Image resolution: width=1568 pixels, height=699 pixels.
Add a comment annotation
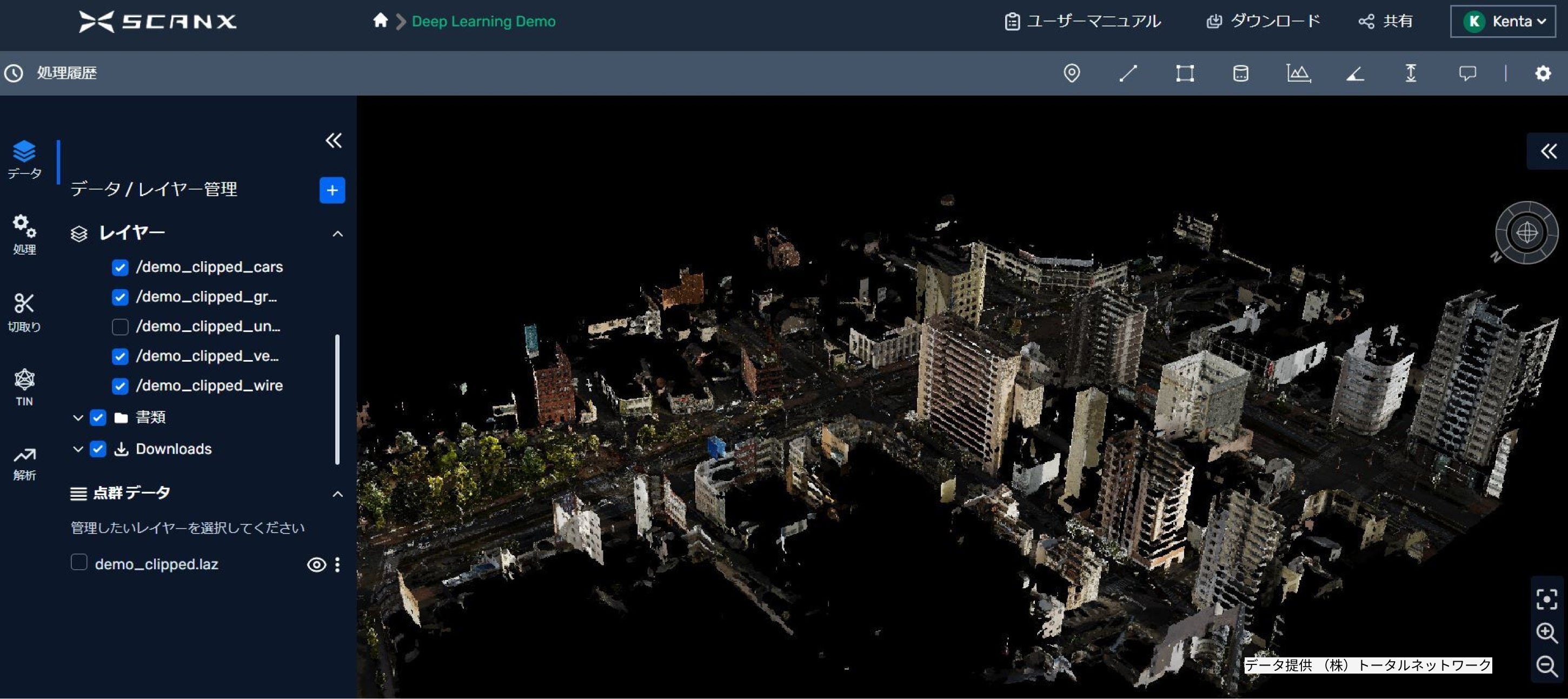(1467, 73)
